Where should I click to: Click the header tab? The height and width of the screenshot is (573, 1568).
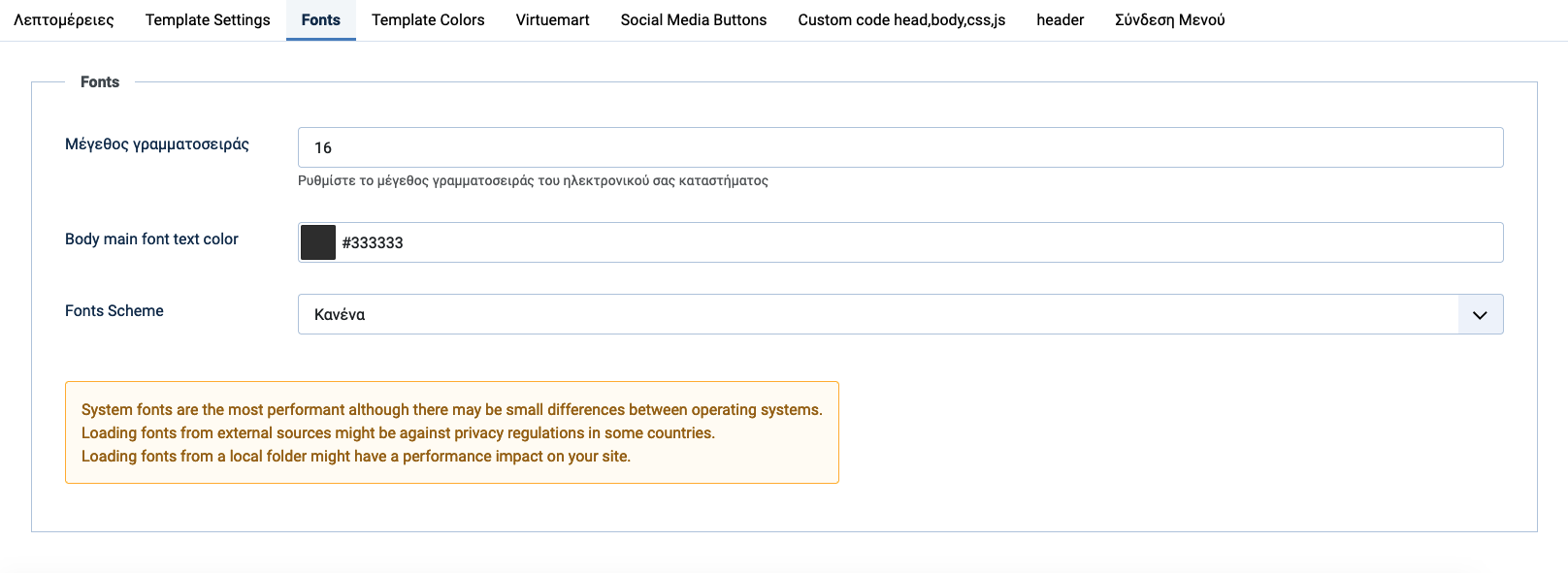click(x=1060, y=19)
